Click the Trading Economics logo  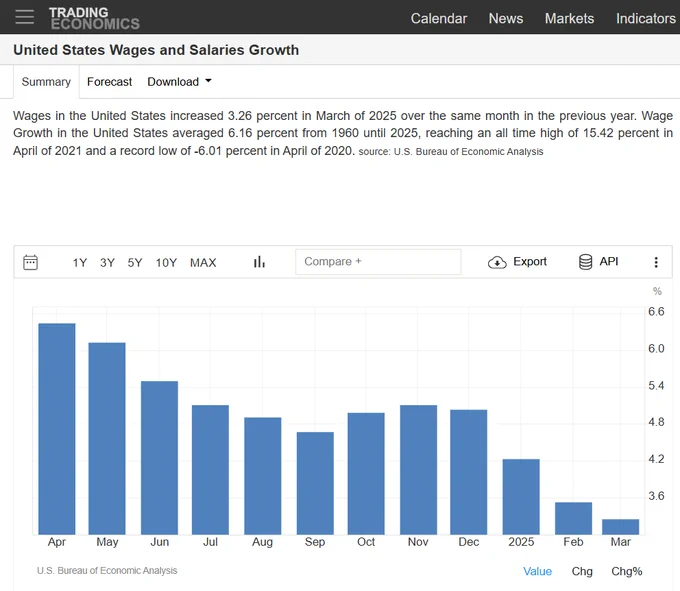pos(94,18)
